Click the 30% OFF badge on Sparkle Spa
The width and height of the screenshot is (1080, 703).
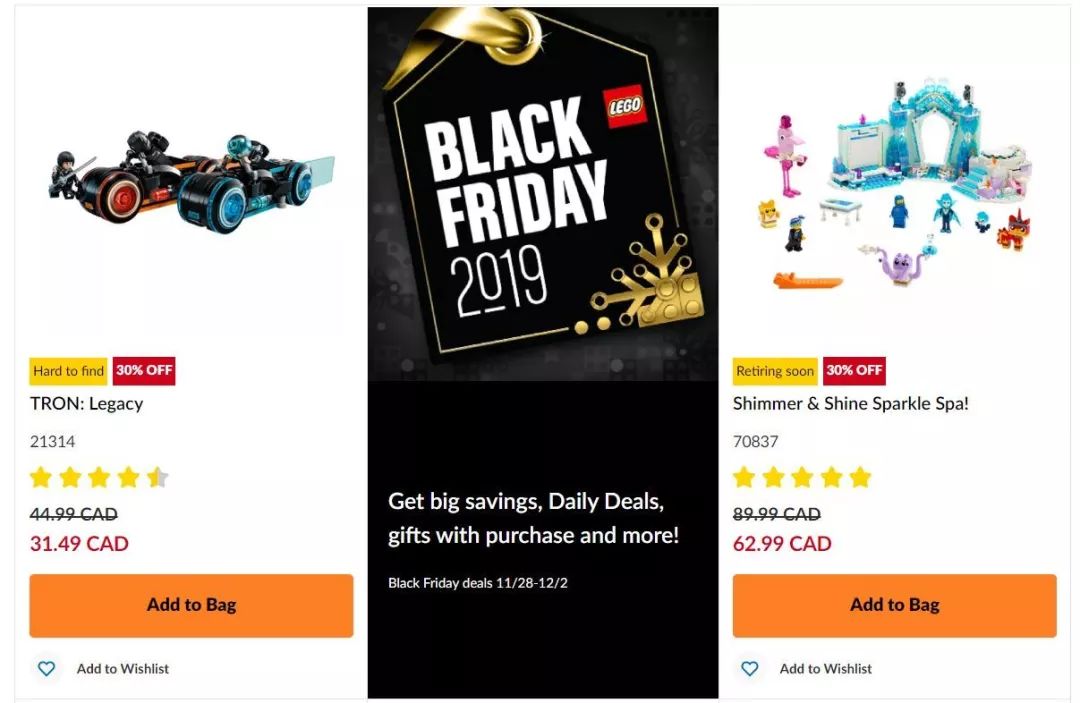(854, 370)
